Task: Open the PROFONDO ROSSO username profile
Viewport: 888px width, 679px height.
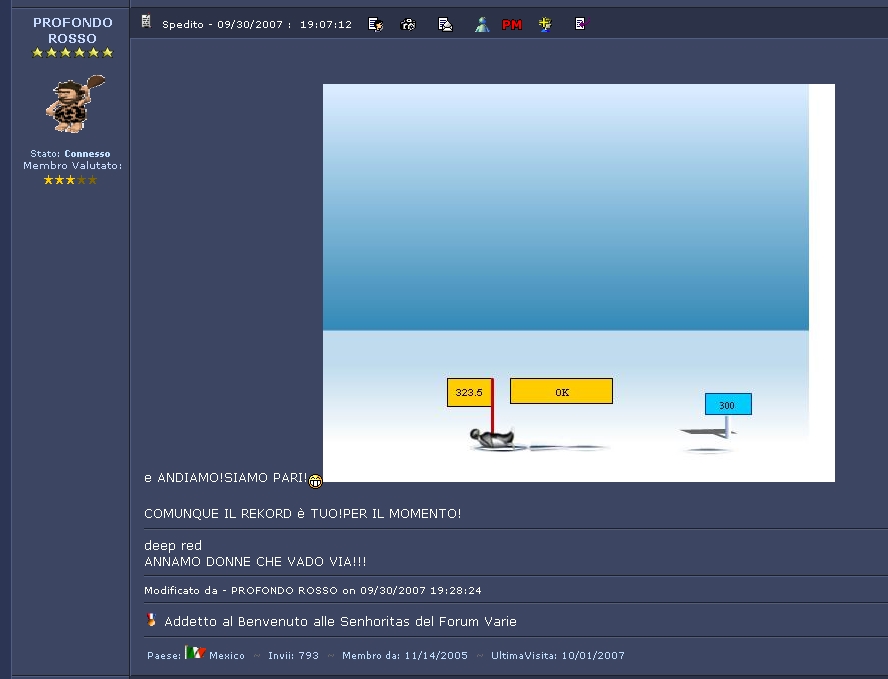Action: [x=73, y=30]
